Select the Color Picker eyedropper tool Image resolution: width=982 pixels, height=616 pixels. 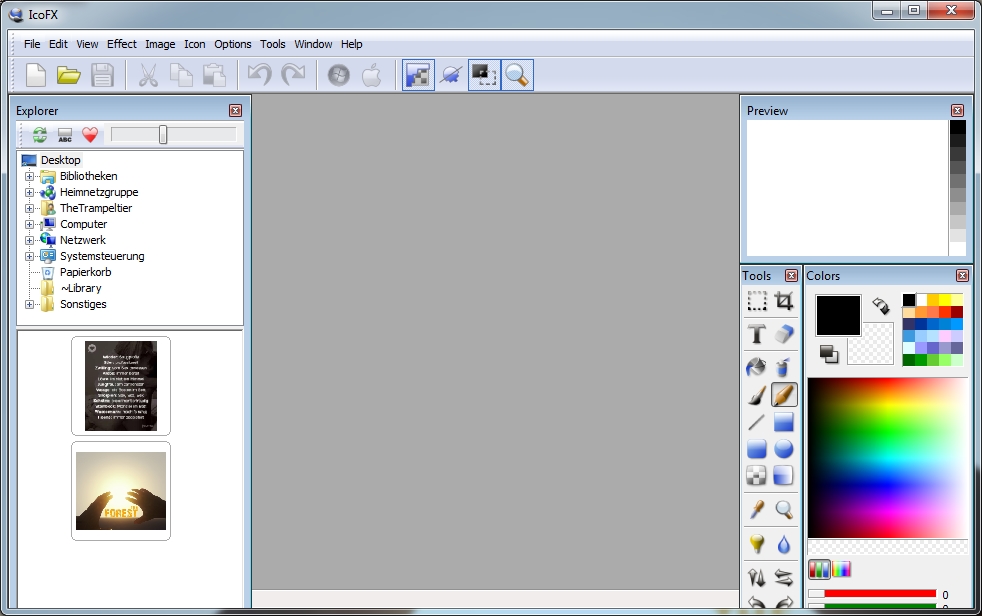tap(757, 510)
